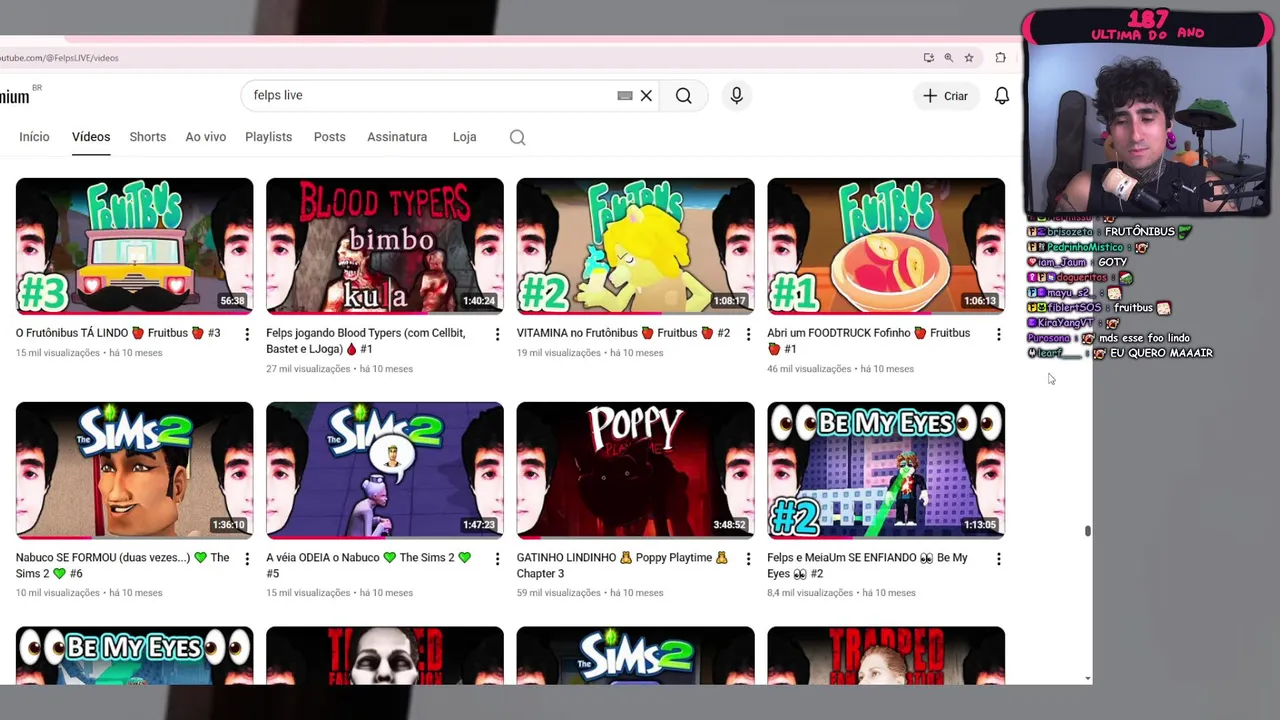Screen dimensions: 1280x720
Task: Open options menu for GATINHO LINDINHO video
Action: click(748, 559)
